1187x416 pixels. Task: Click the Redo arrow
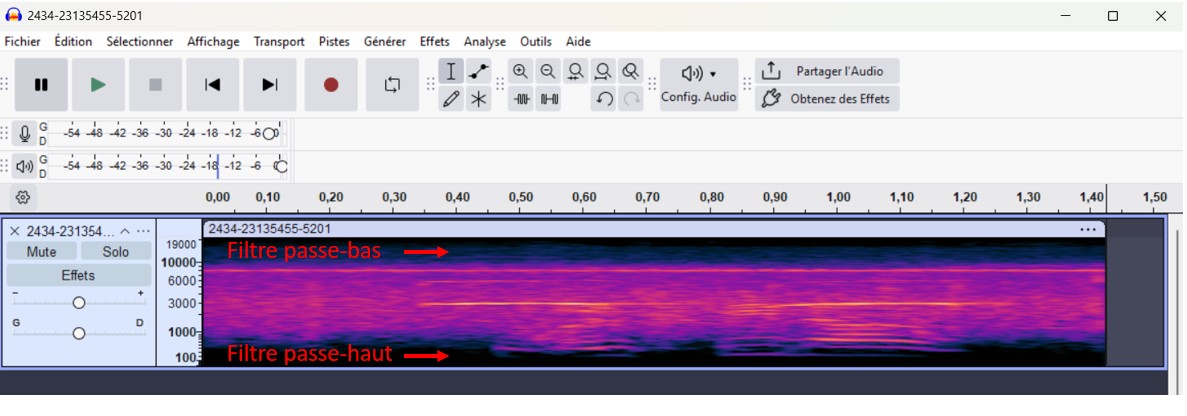click(631, 99)
